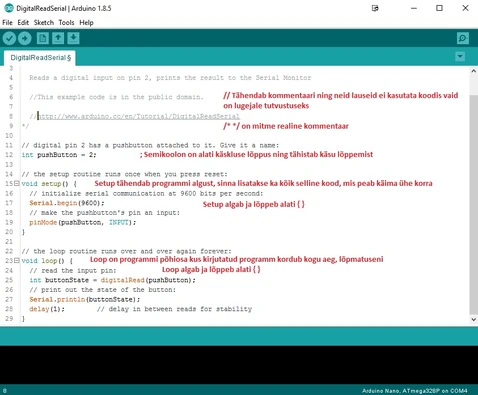Collapse the loop() function fold marker

click(x=17, y=260)
